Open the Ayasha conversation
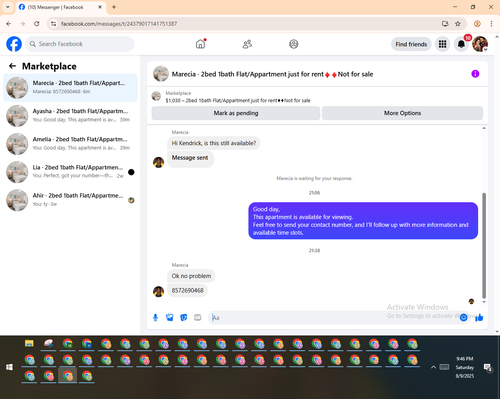 coord(70,116)
